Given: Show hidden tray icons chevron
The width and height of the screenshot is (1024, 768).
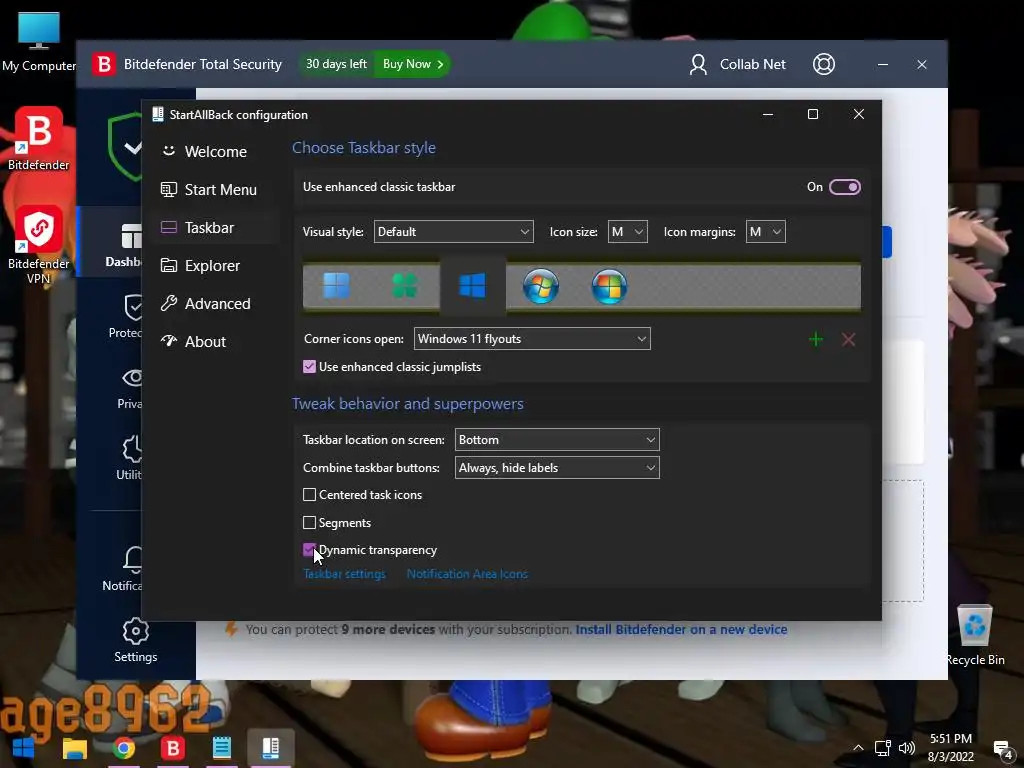Looking at the screenshot, I should pyautogui.click(x=859, y=748).
